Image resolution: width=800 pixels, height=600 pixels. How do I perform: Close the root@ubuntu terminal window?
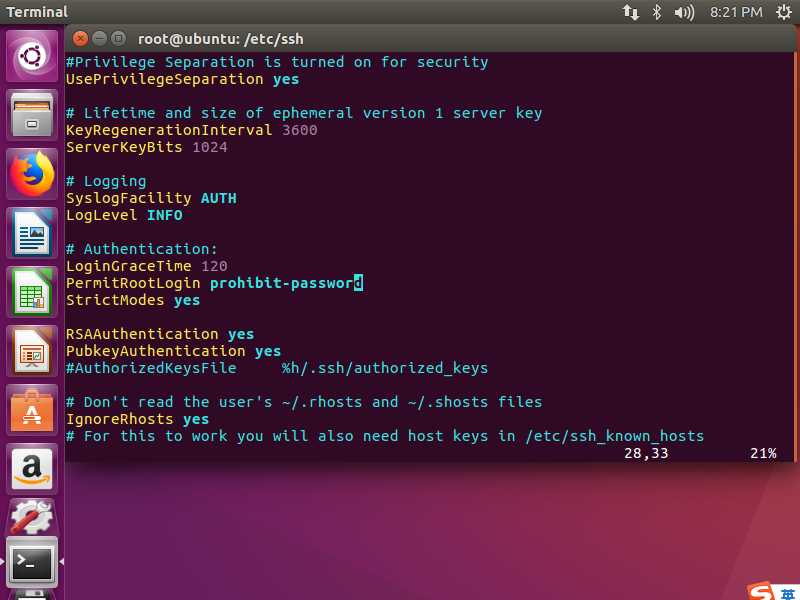80,38
